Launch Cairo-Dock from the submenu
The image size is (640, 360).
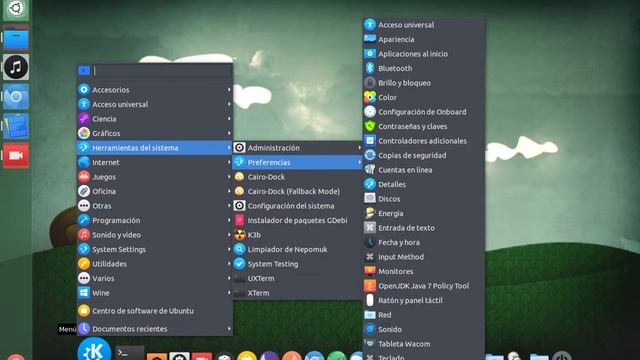point(298,177)
